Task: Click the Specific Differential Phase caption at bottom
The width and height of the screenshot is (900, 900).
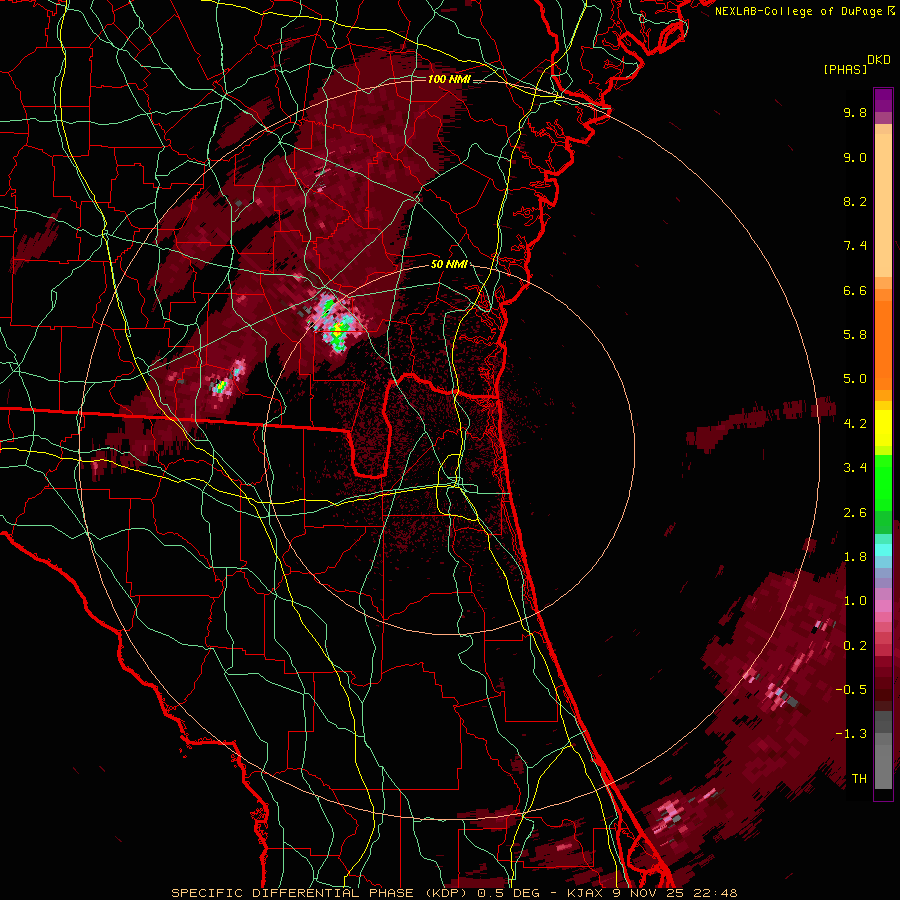Action: click(454, 893)
